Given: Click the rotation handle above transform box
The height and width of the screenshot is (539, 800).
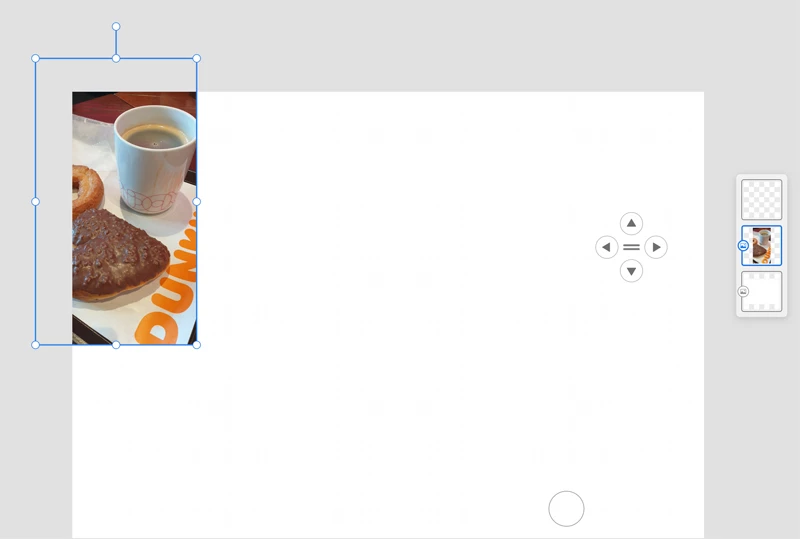Looking at the screenshot, I should (x=116, y=27).
